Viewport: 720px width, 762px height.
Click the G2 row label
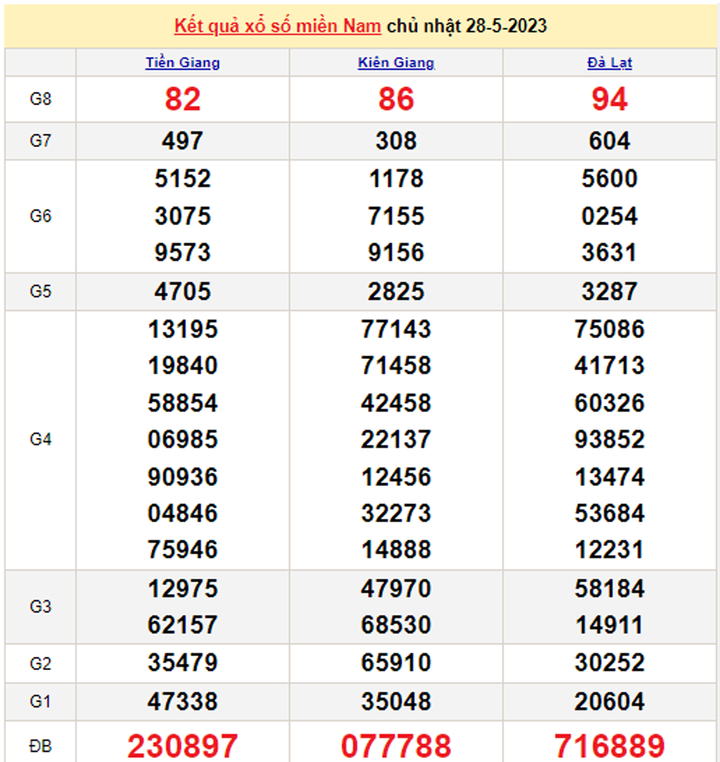coord(40,663)
